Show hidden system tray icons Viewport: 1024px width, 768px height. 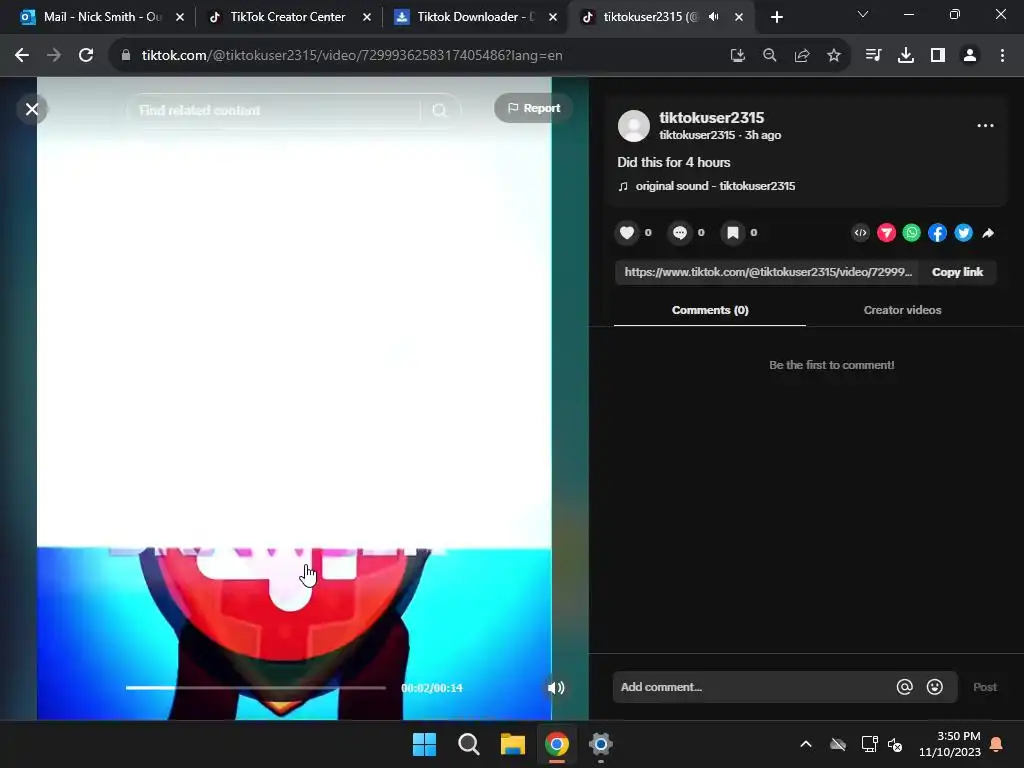[x=806, y=744]
